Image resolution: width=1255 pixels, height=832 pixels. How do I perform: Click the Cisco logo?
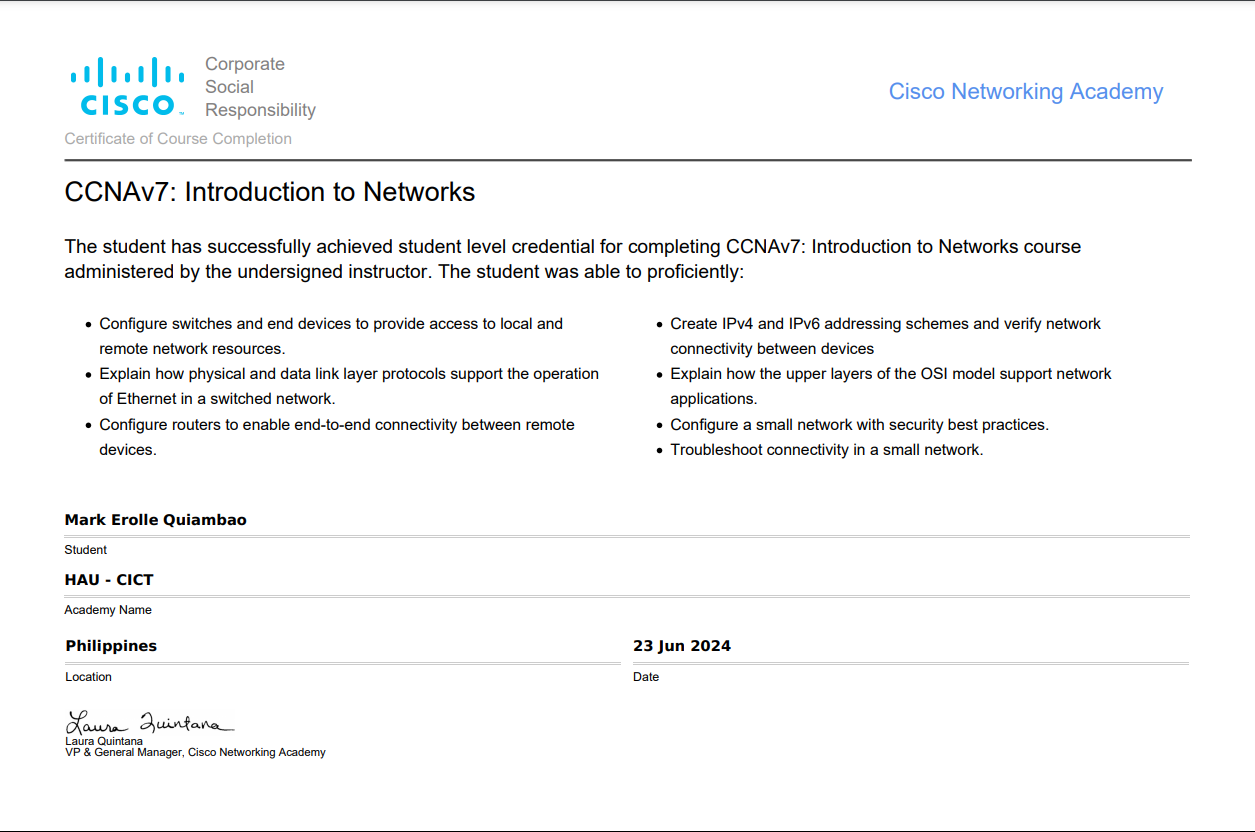coord(127,87)
